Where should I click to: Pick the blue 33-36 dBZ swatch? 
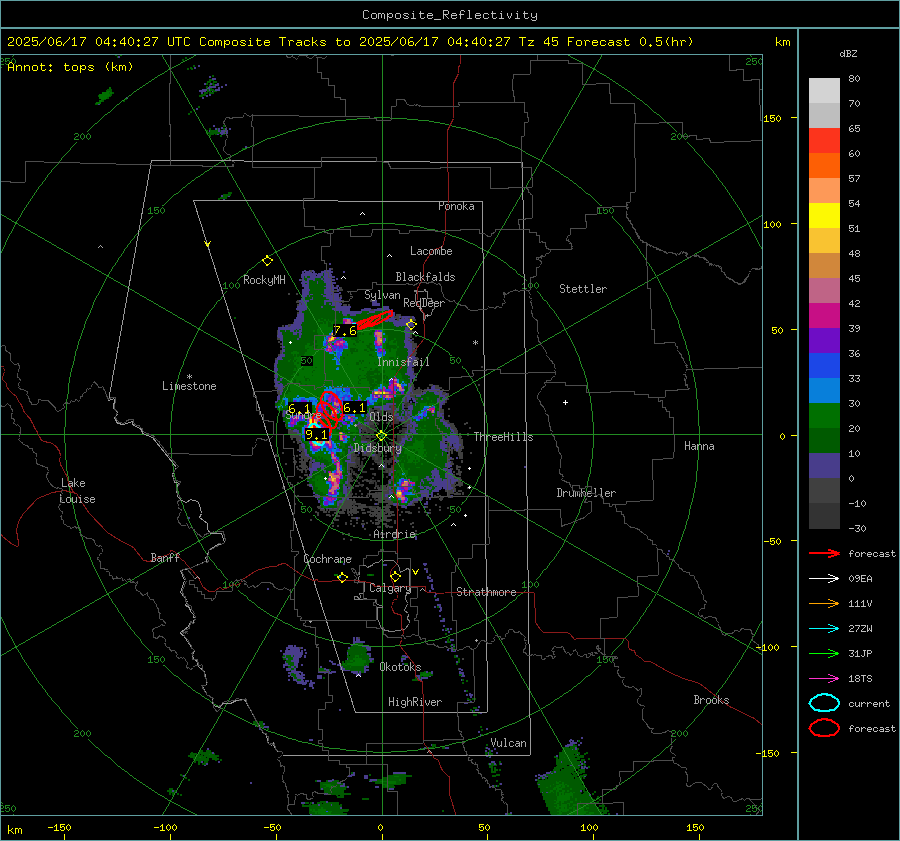(824, 366)
